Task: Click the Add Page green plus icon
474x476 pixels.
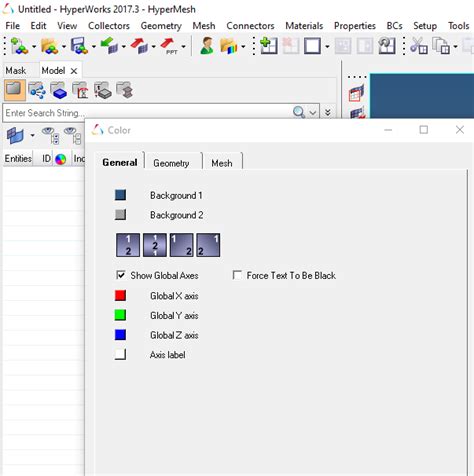Action: click(269, 45)
